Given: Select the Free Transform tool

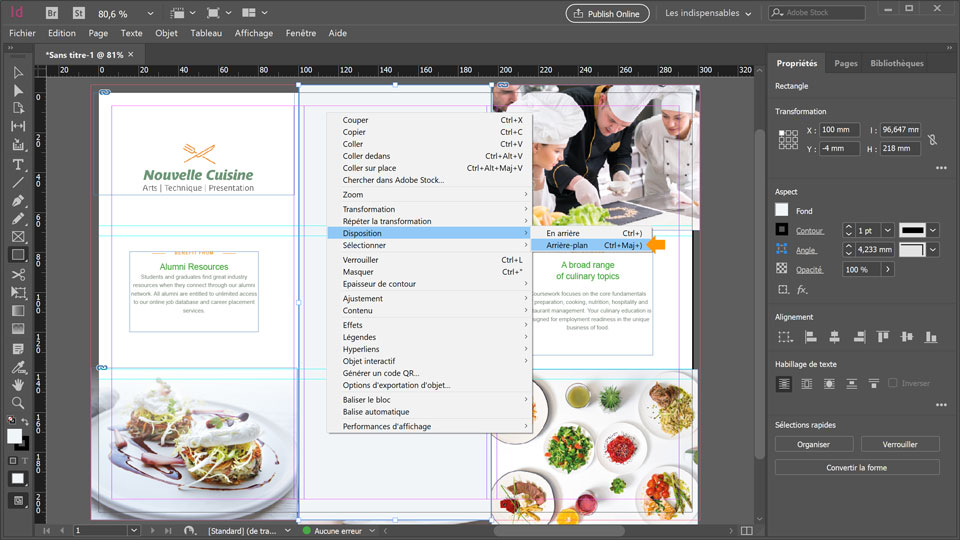Looking at the screenshot, I should click(18, 293).
